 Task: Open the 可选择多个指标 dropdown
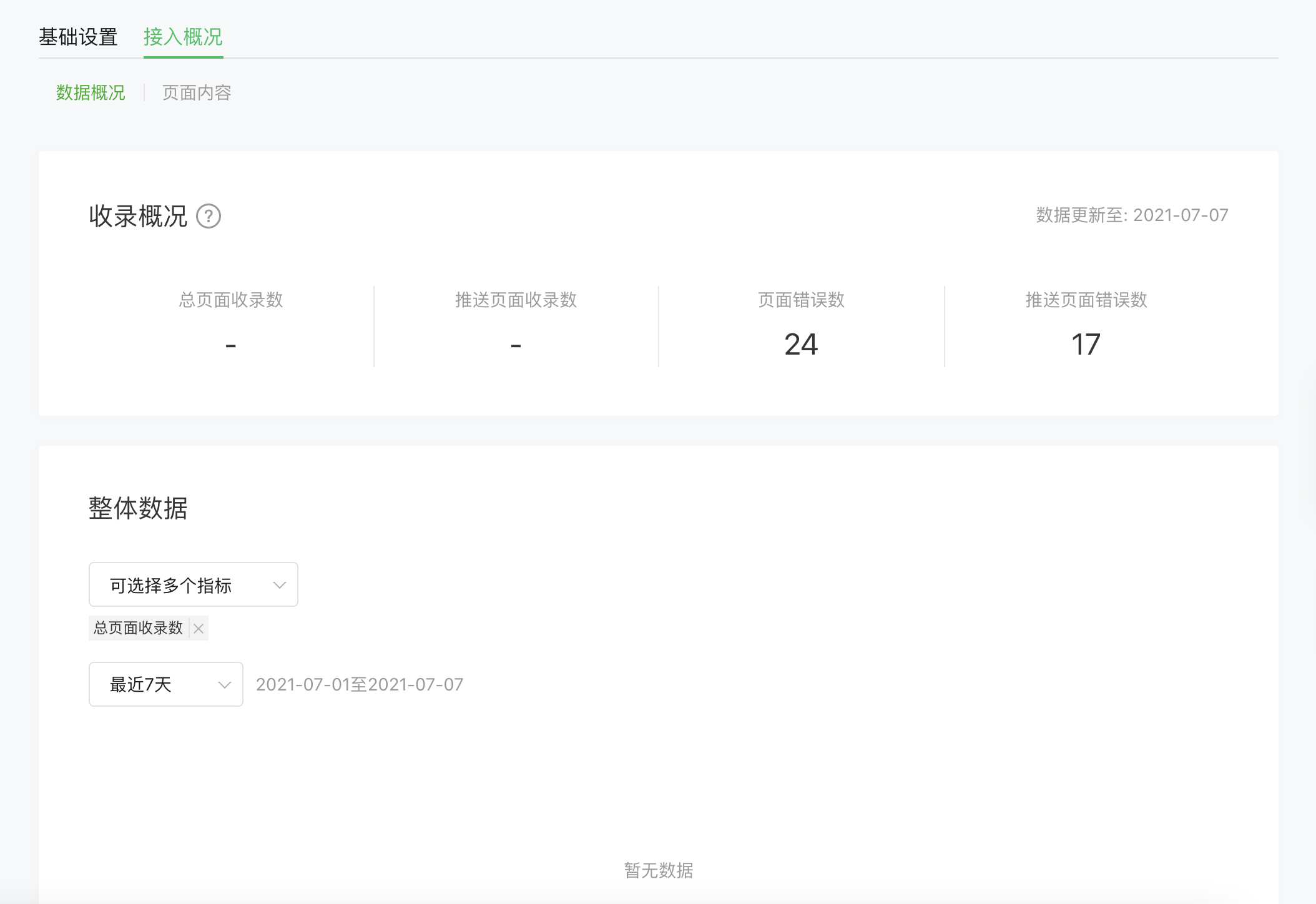(193, 585)
